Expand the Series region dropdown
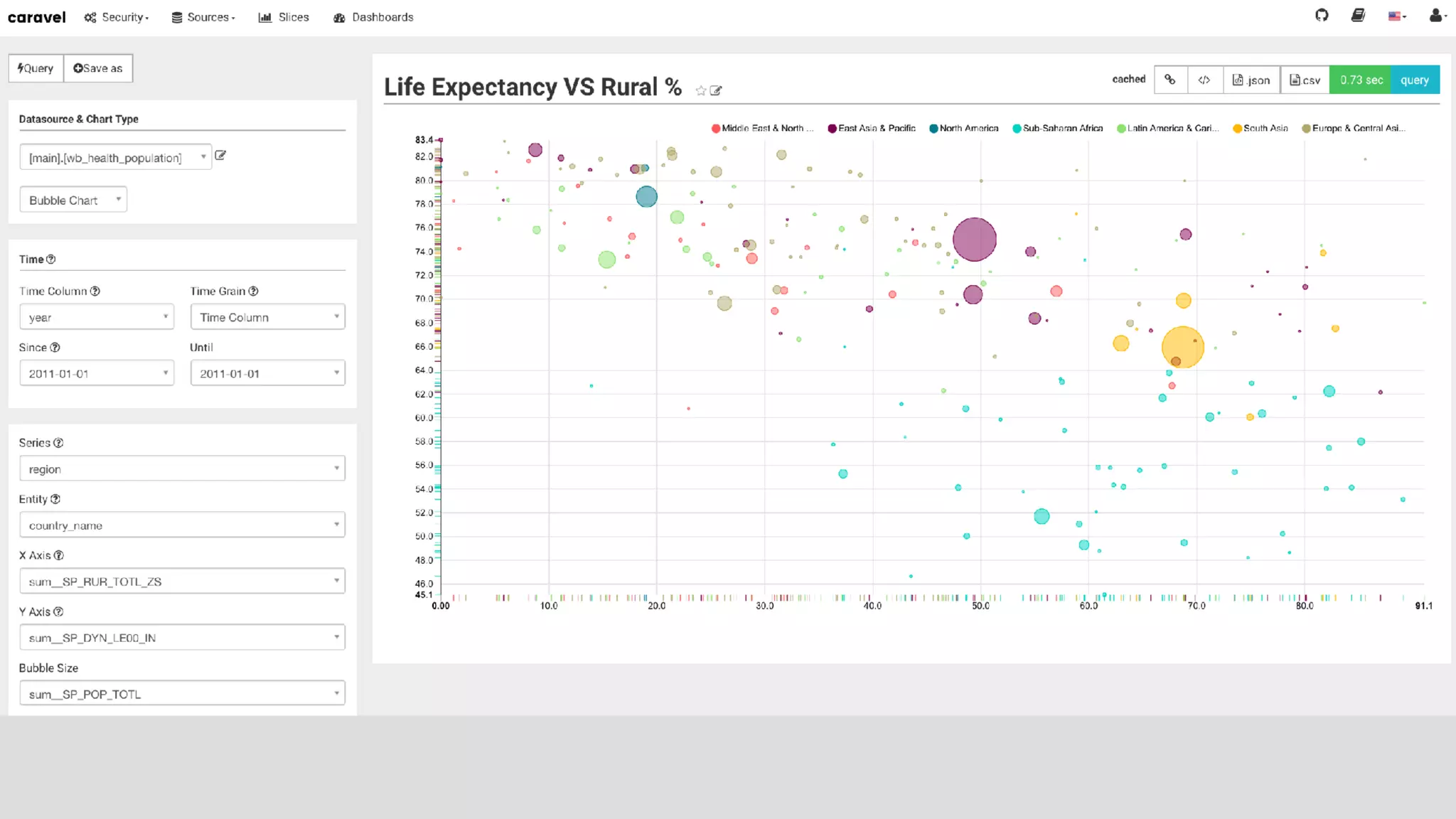Screen dimensions: 1456x819 182,469
